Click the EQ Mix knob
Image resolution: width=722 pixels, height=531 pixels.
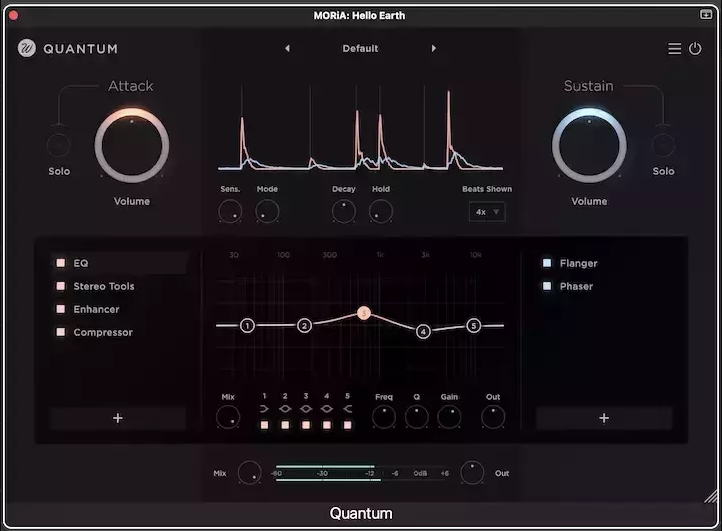[x=228, y=417]
